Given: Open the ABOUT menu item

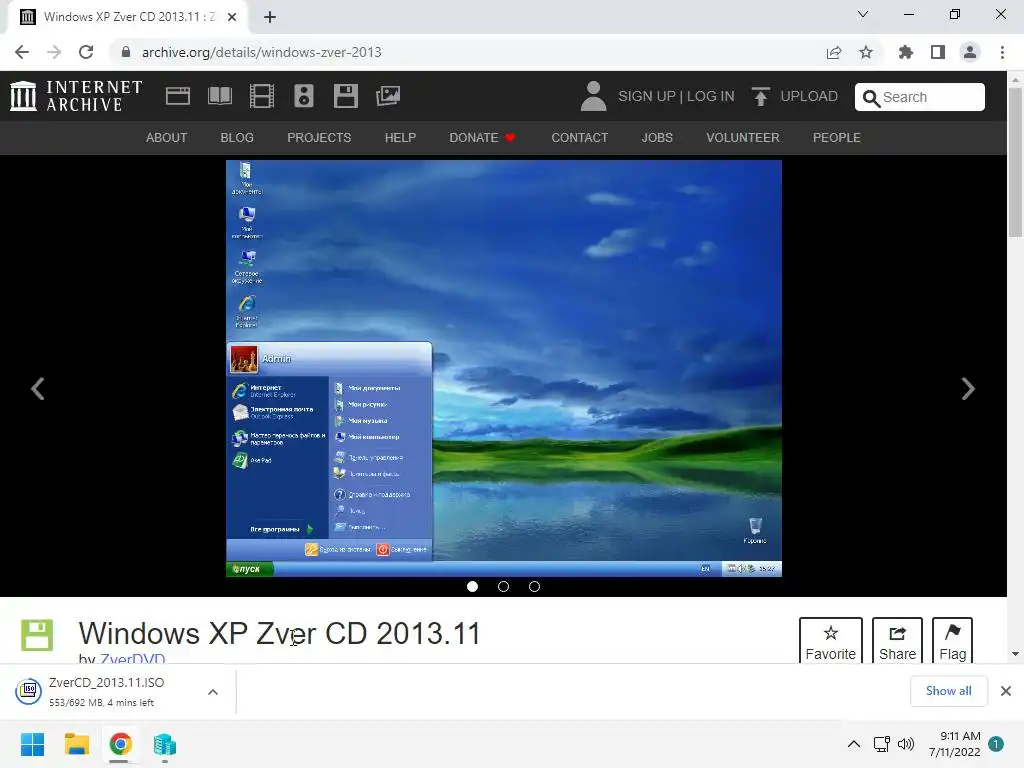Looking at the screenshot, I should (167, 138).
